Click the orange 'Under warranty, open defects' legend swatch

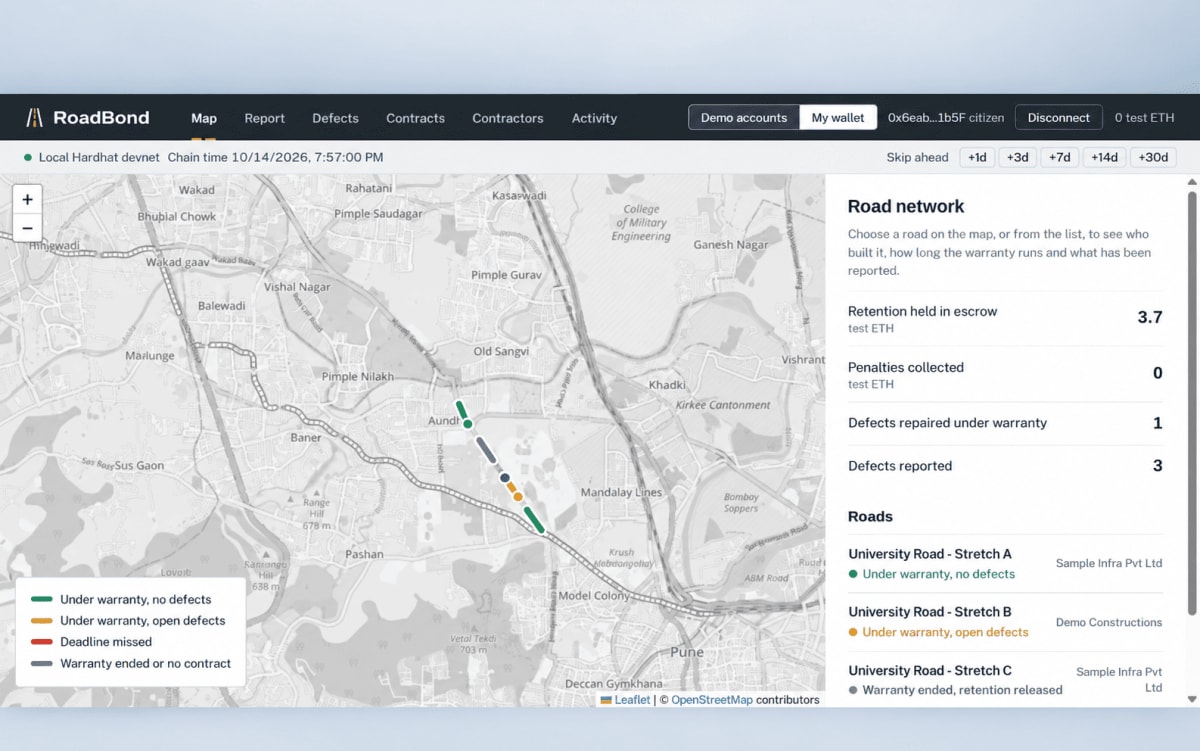pyautogui.click(x=41, y=621)
